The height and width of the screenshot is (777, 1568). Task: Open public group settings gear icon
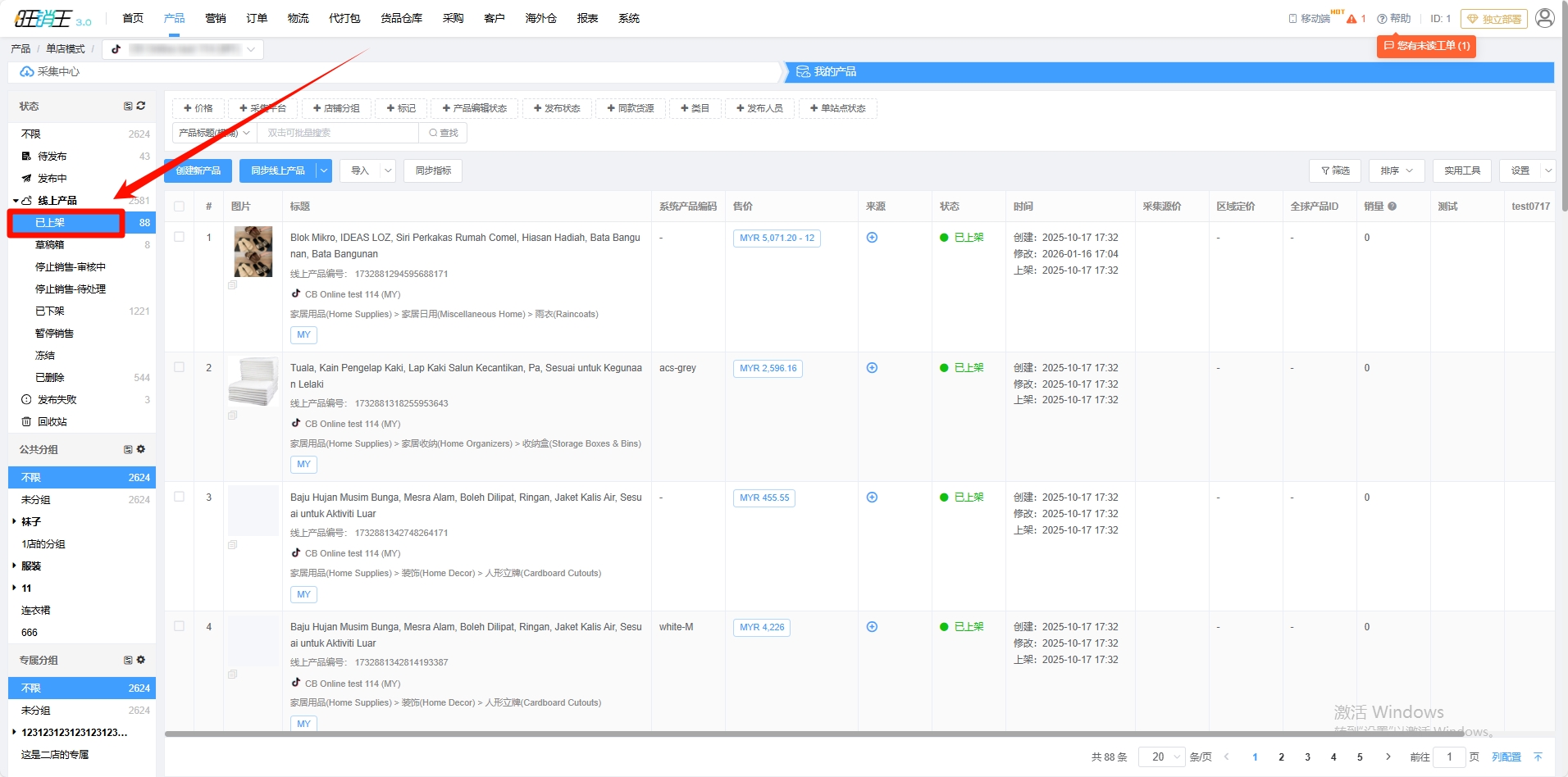pyautogui.click(x=141, y=449)
